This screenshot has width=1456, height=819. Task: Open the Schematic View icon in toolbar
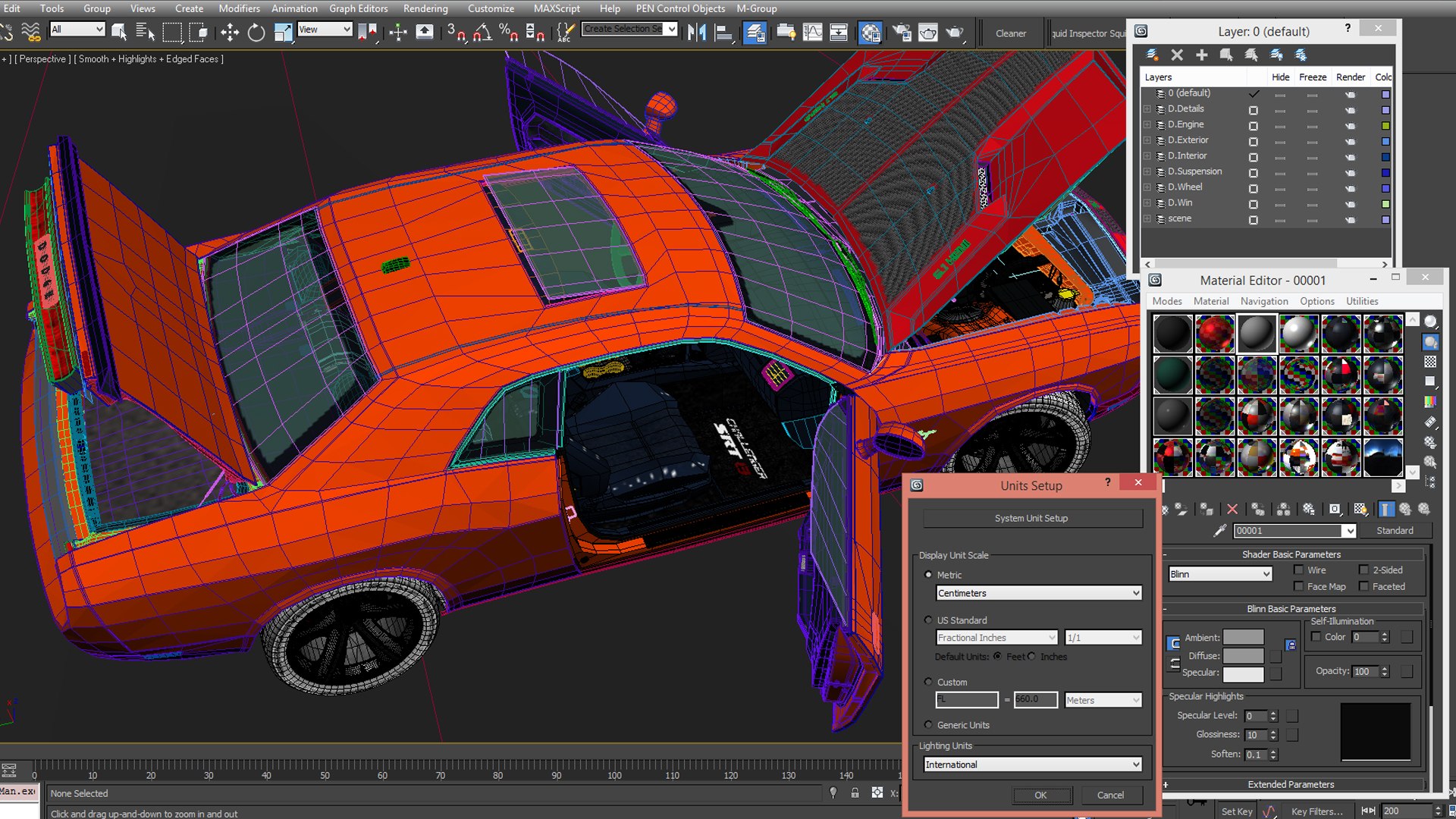coord(839,33)
